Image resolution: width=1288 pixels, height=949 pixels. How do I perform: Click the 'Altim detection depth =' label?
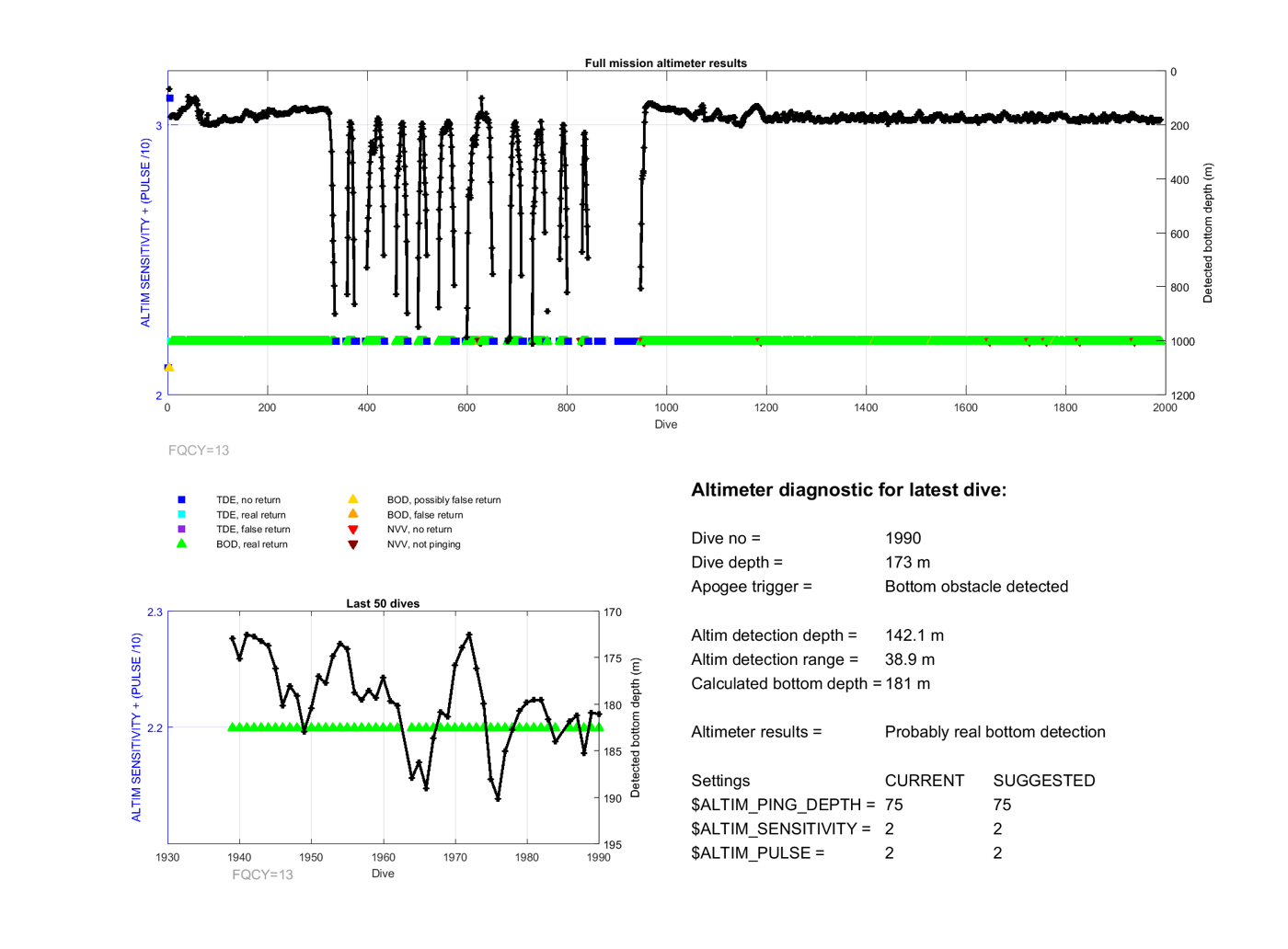[774, 635]
